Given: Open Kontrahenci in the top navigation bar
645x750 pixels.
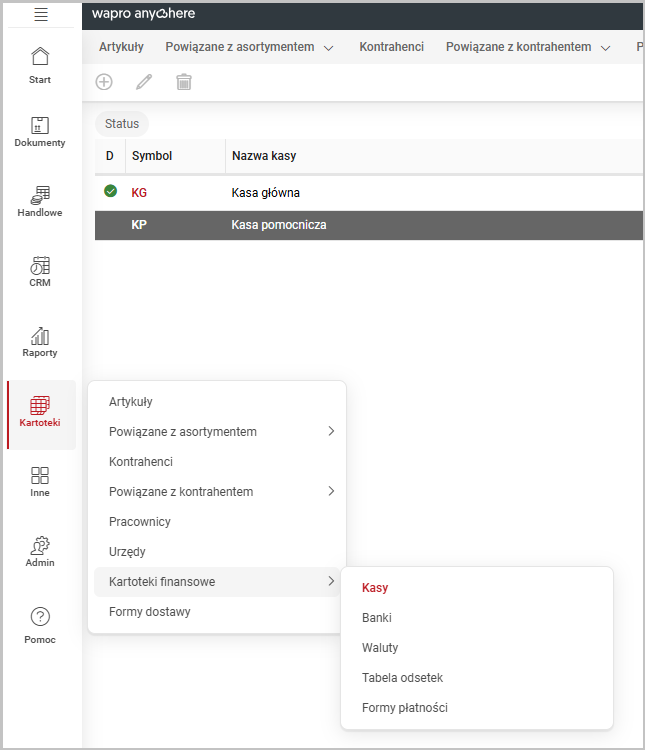Looking at the screenshot, I should (391, 47).
